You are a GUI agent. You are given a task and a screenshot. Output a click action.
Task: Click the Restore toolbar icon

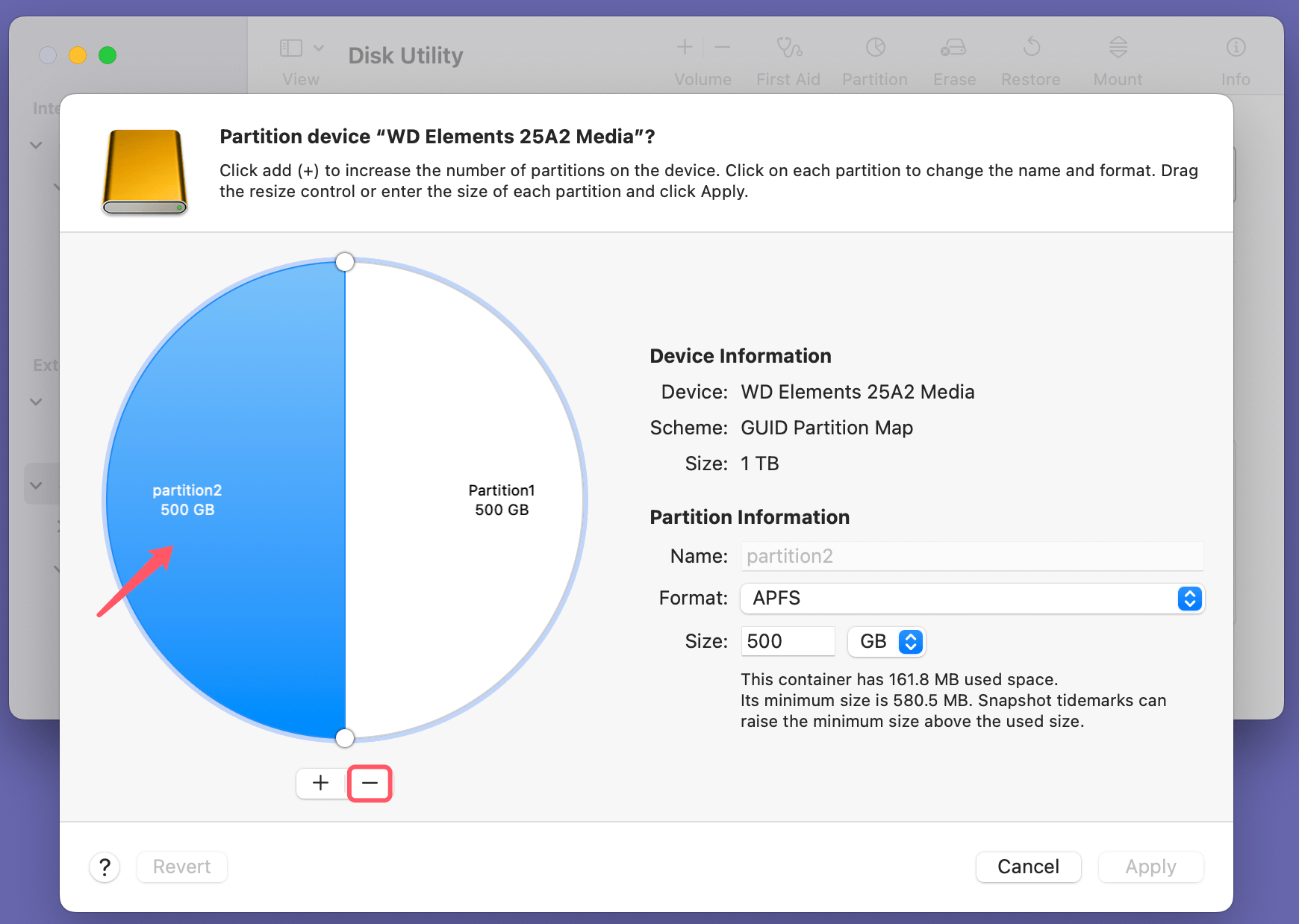1031,60
